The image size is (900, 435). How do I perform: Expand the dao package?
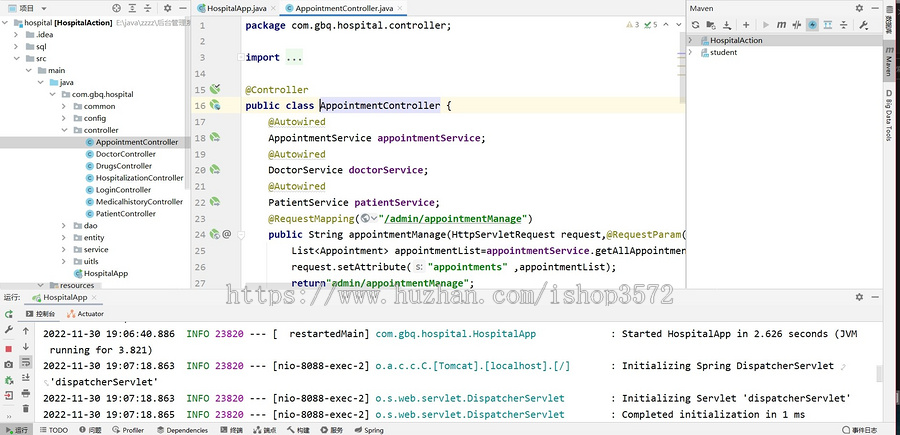click(64, 226)
